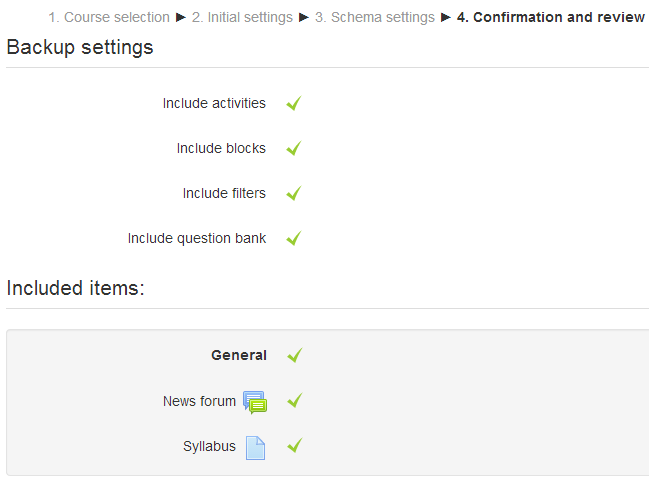The height and width of the screenshot is (484, 649).
Task: Click the green checkmark after News forum icon
Action: click(x=293, y=401)
